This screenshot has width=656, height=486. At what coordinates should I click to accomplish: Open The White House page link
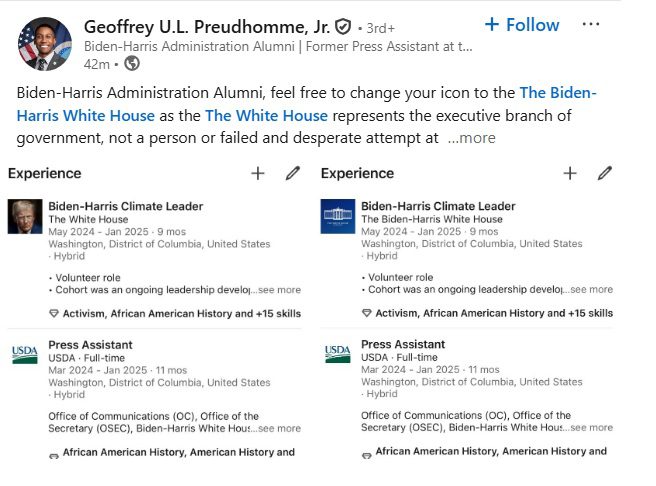pos(266,115)
